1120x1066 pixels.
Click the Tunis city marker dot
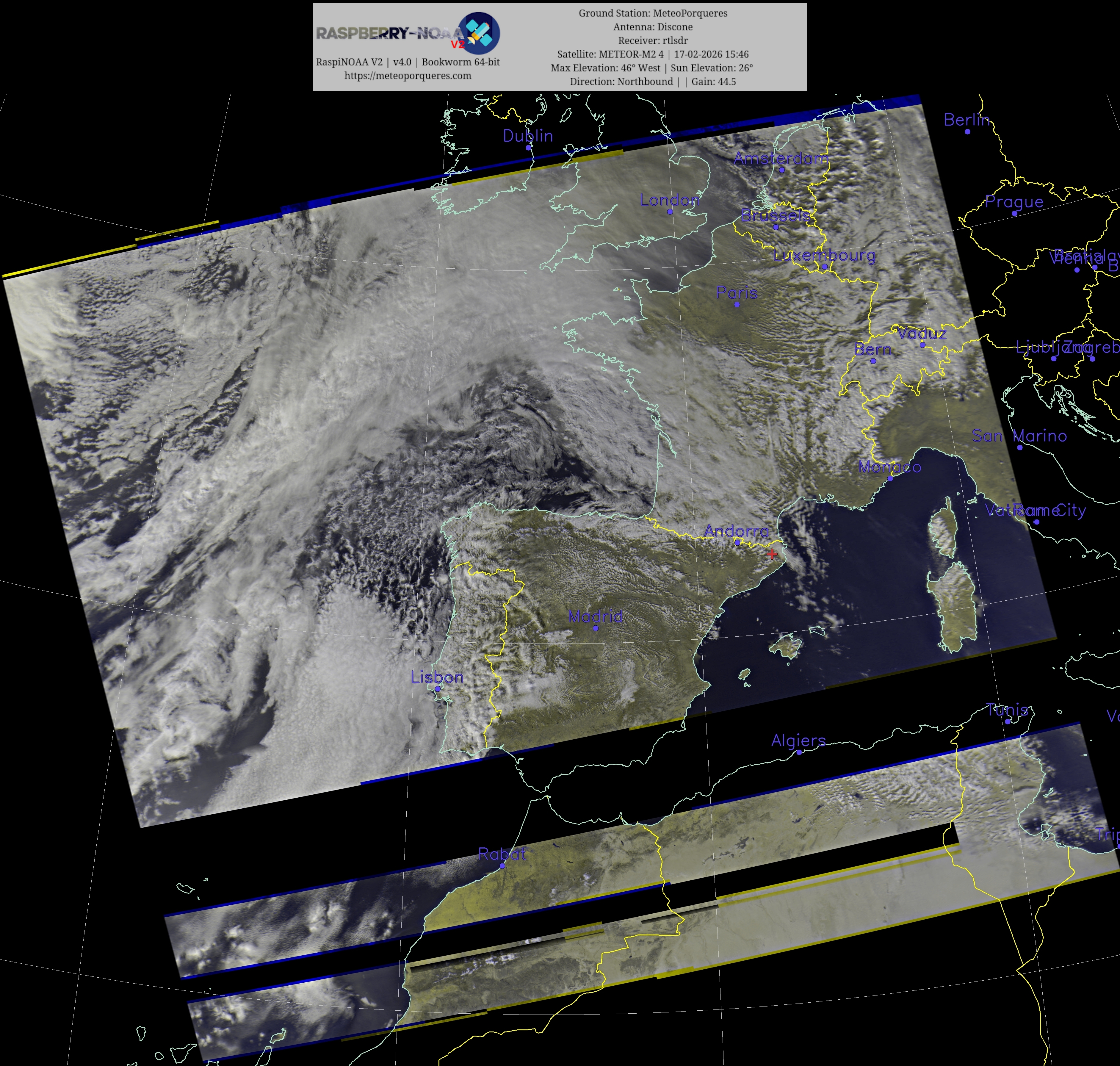click(1008, 722)
